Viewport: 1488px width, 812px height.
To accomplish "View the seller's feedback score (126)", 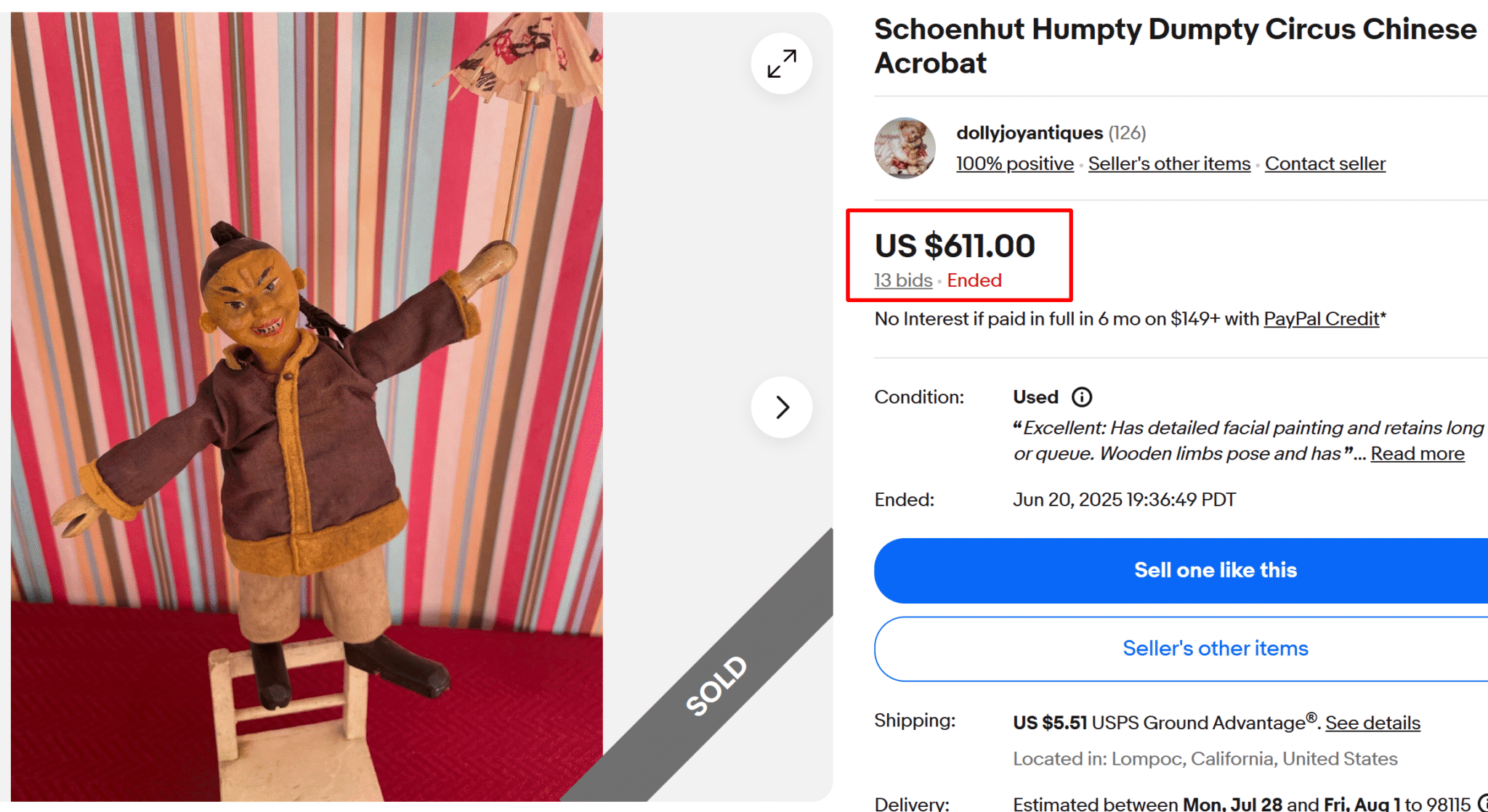I will click(1128, 133).
